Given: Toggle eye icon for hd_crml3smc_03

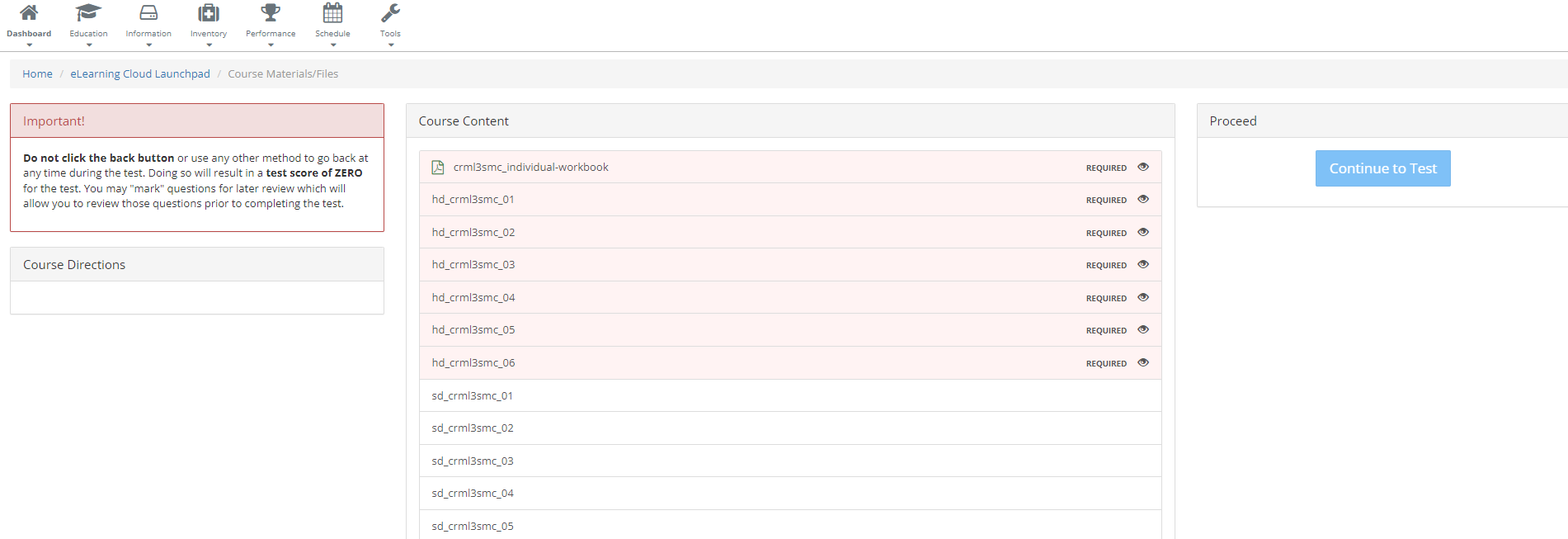Looking at the screenshot, I should [x=1143, y=264].
